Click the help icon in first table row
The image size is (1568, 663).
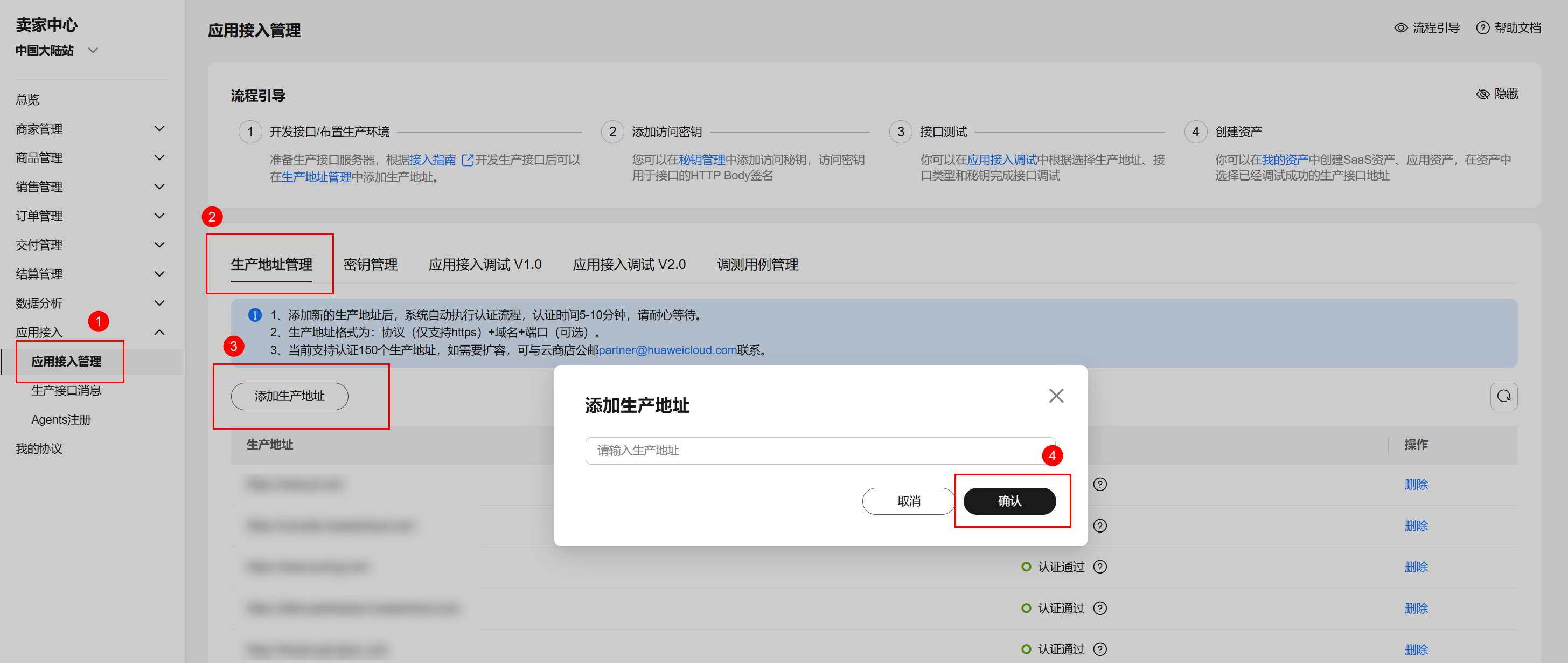1099,485
